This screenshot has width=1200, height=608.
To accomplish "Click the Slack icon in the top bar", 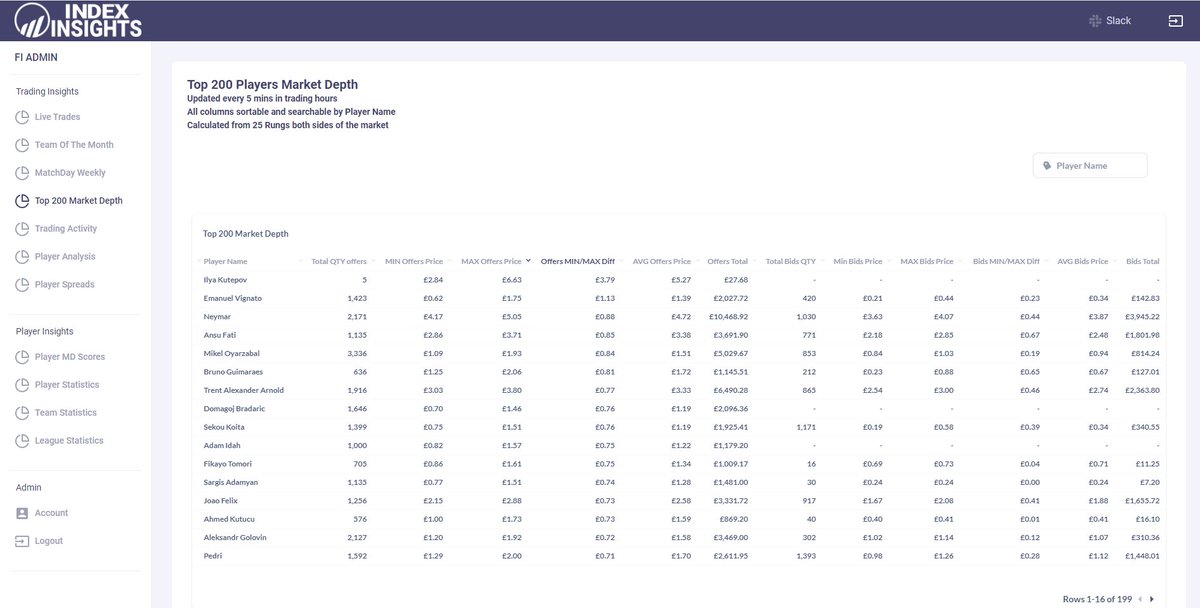I will point(1097,20).
